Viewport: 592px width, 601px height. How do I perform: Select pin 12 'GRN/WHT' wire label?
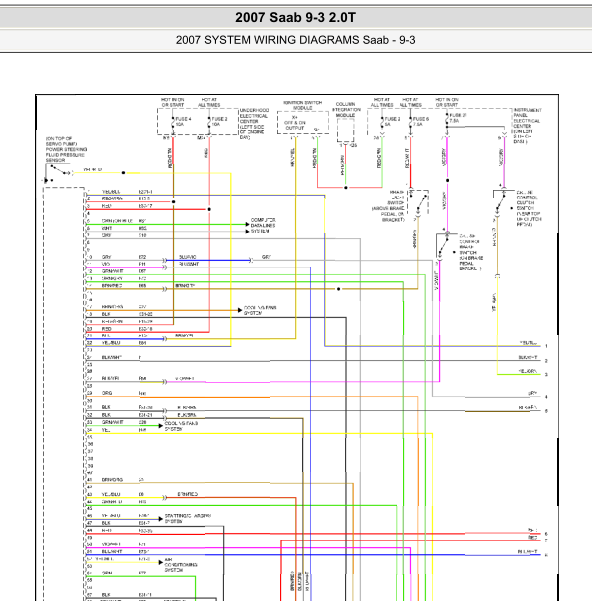113,271
